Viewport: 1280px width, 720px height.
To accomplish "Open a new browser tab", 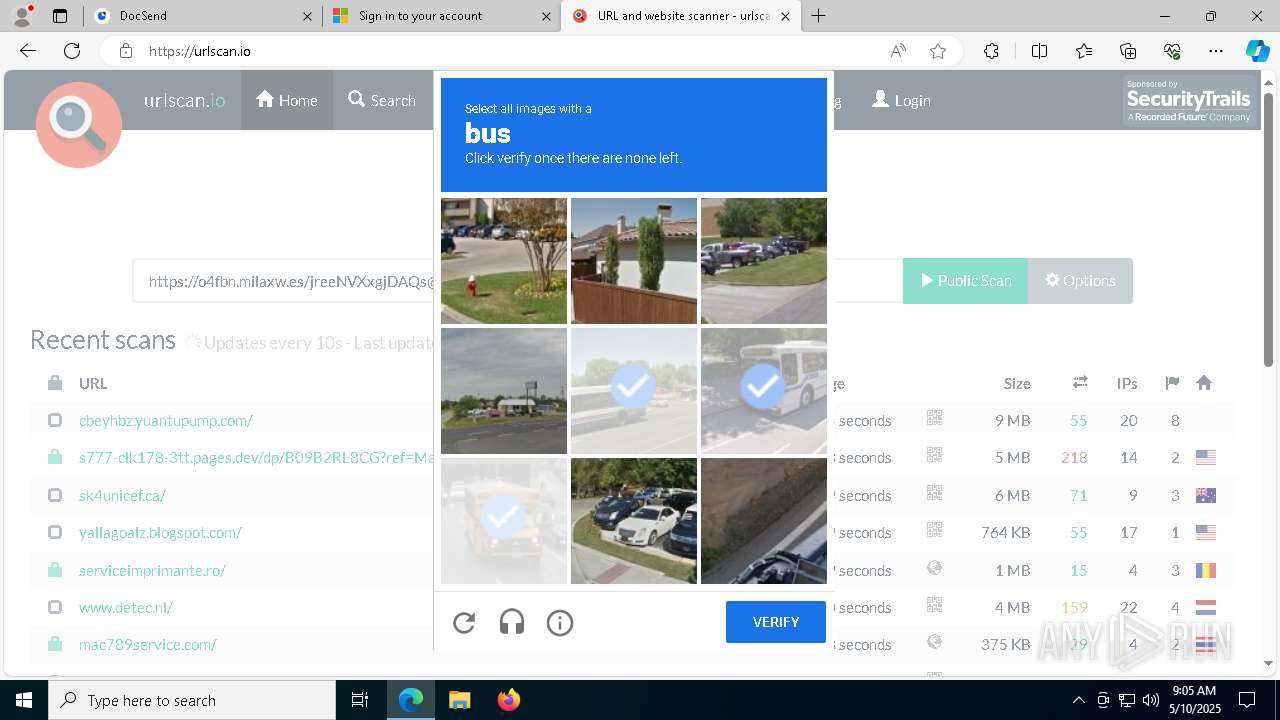I will (819, 16).
